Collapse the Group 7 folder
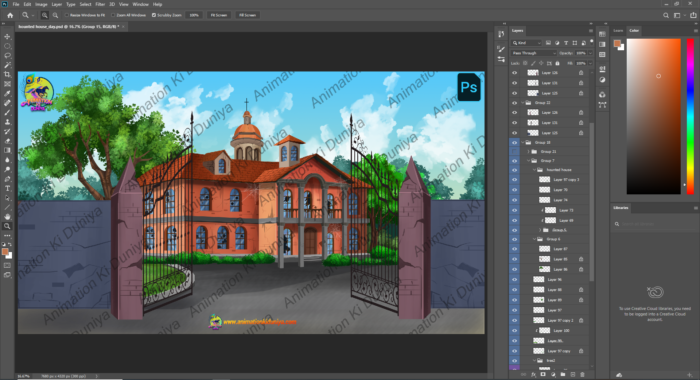The image size is (700, 380). click(x=529, y=161)
